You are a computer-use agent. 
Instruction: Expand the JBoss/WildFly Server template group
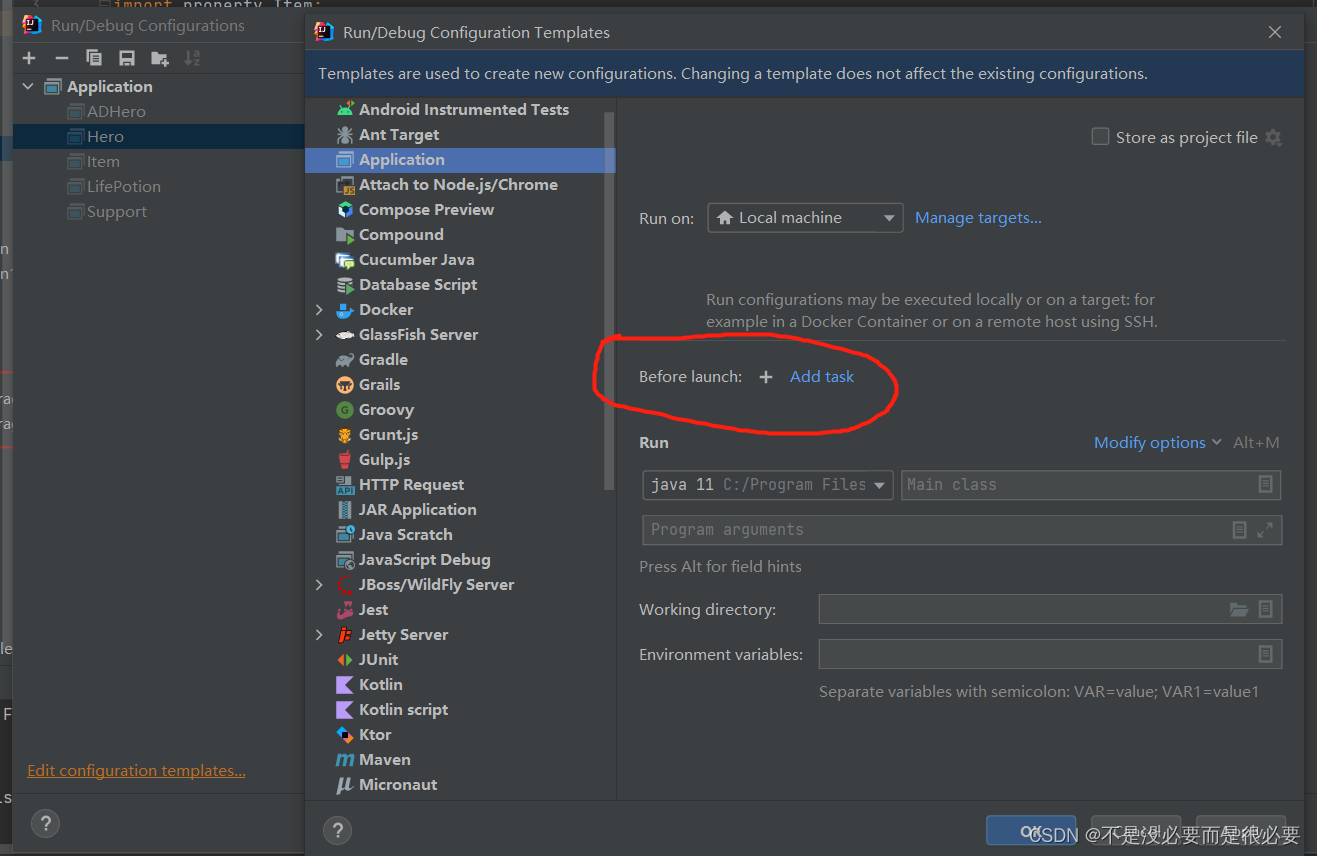319,585
